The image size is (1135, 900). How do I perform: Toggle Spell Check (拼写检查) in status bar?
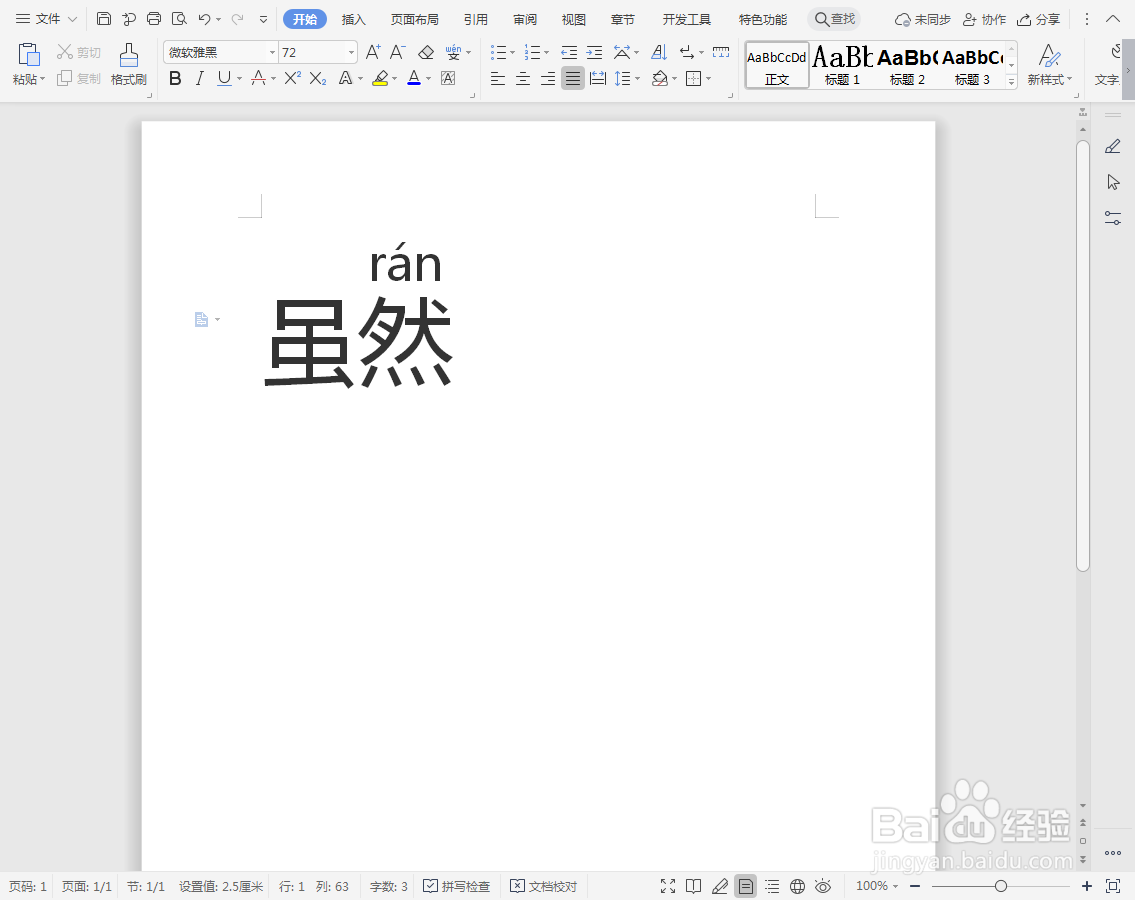(457, 886)
